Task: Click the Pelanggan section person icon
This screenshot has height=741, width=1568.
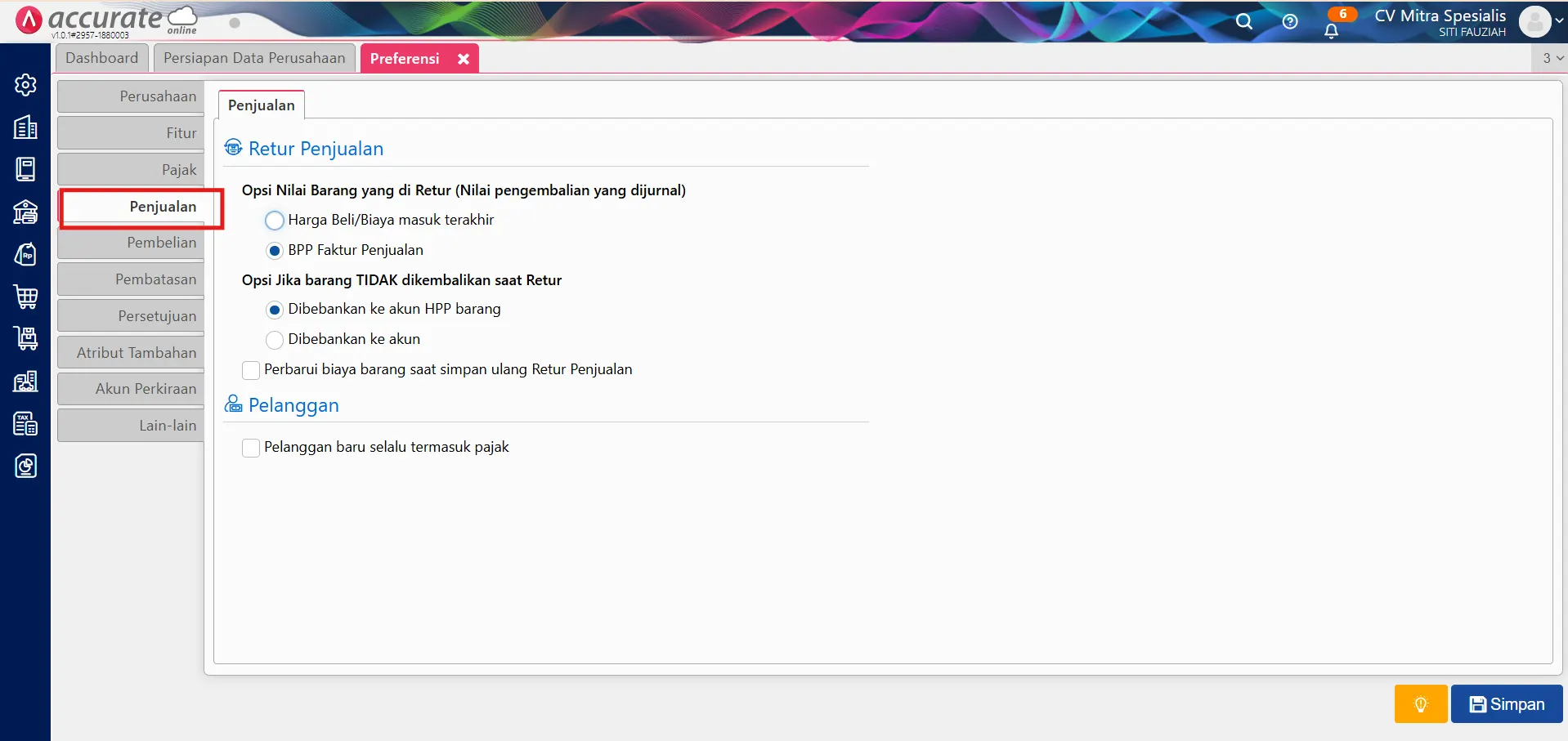Action: coord(233,404)
